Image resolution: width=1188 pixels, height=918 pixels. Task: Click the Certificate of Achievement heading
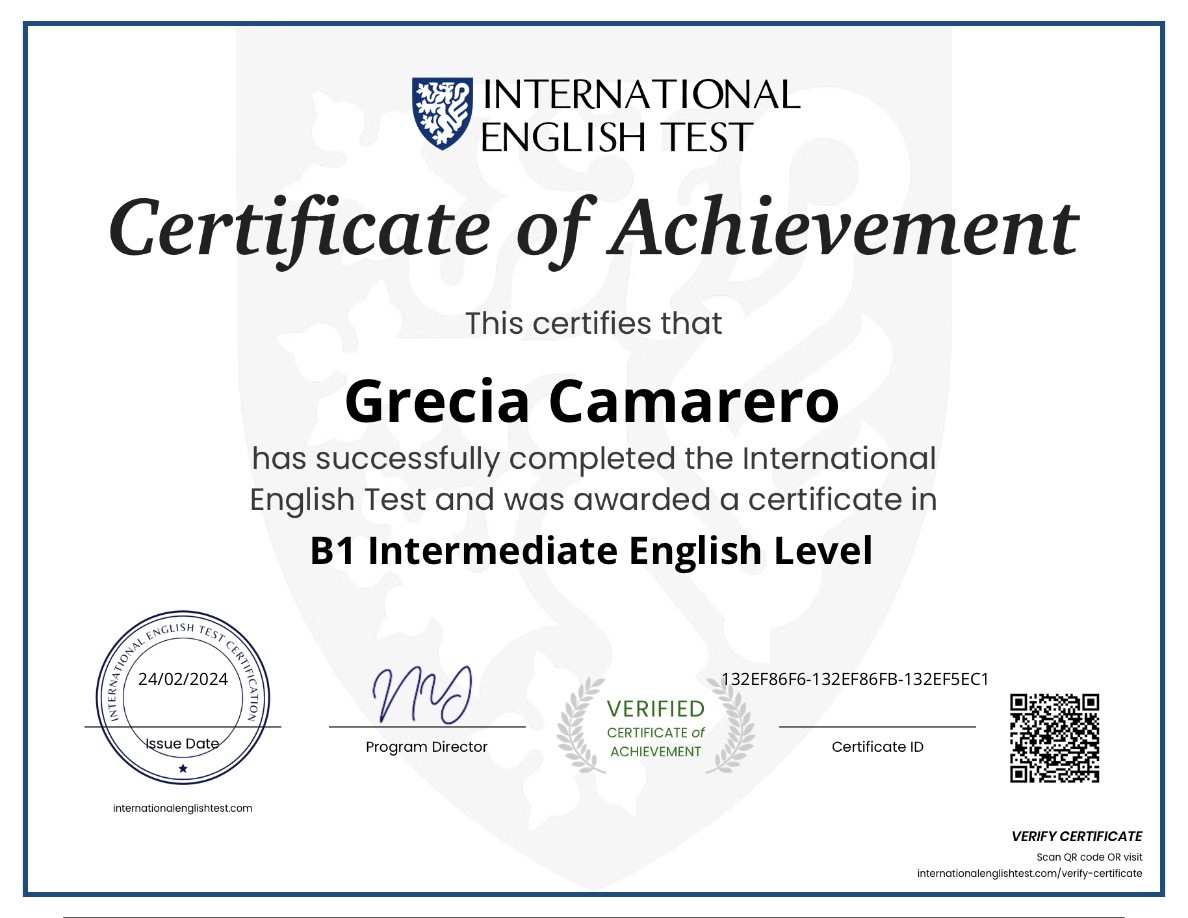coord(593,230)
